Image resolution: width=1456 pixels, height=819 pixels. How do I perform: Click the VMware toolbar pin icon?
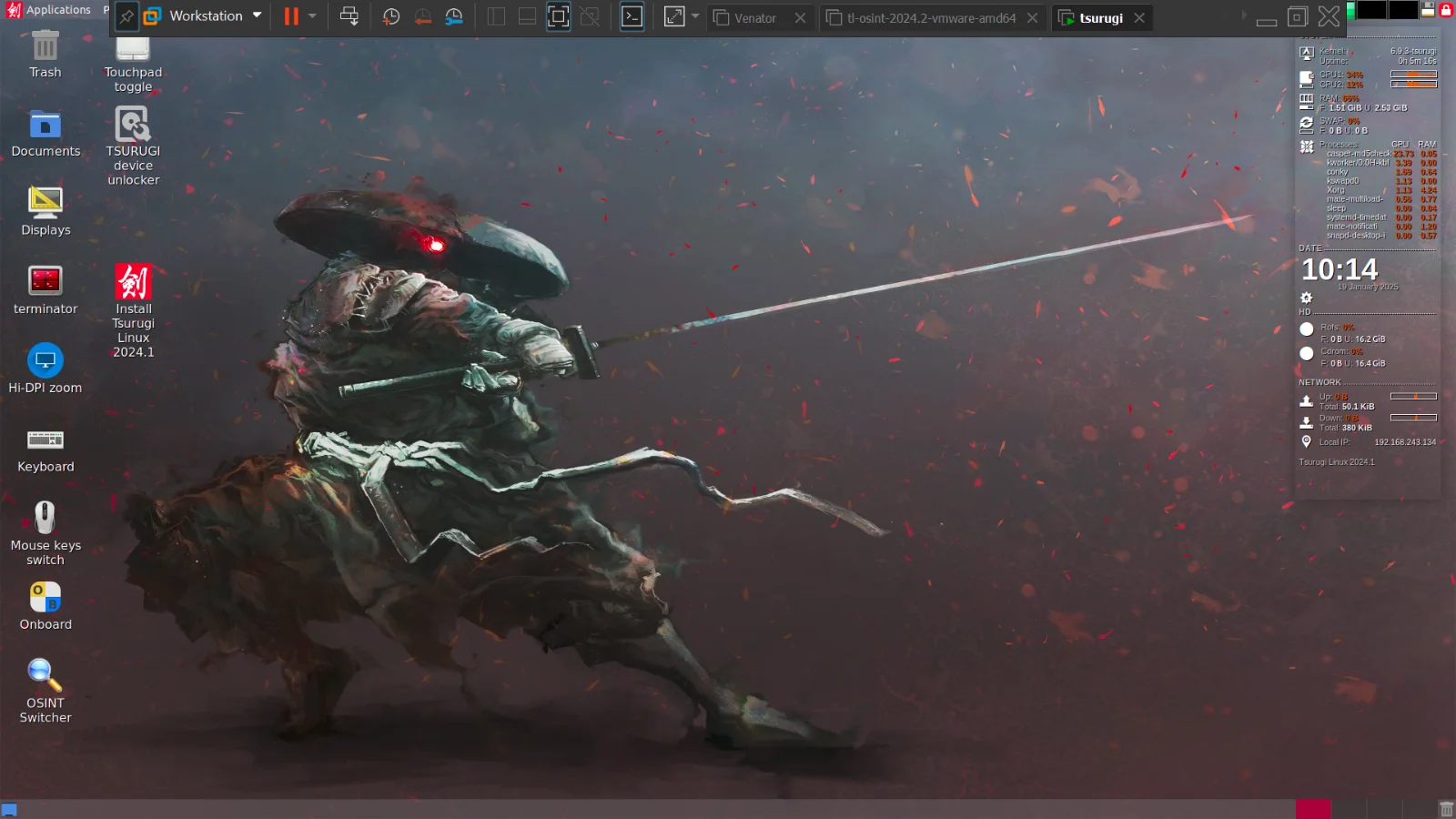point(126,16)
